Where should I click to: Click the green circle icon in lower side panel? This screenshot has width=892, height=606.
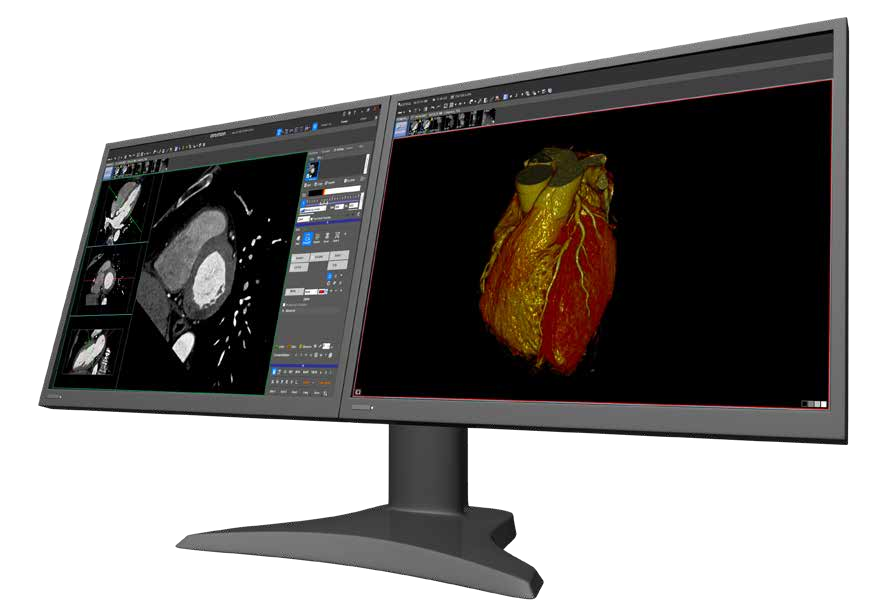276,347
